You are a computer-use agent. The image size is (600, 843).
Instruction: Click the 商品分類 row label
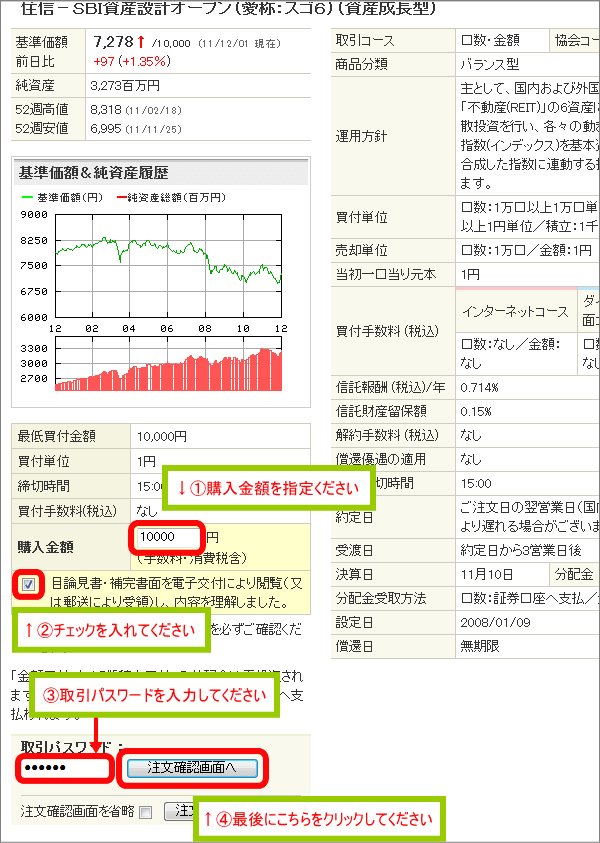tap(361, 65)
